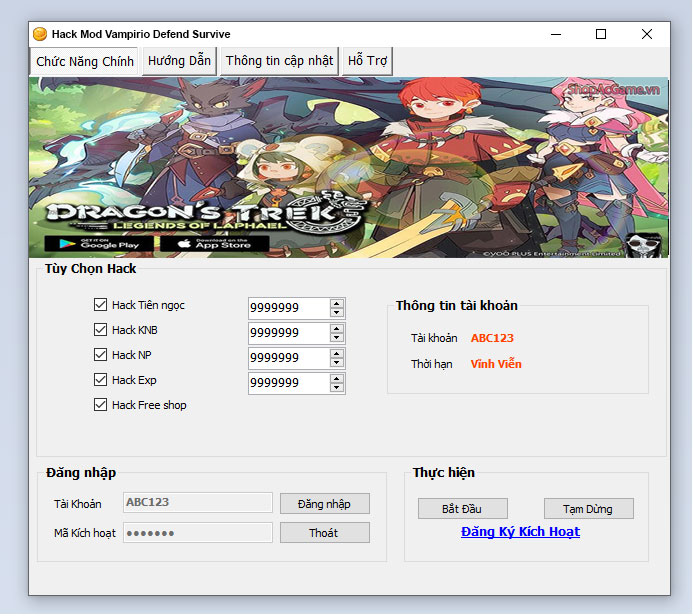Disable the Hack NP checkbox
The width and height of the screenshot is (693, 616).
100,354
